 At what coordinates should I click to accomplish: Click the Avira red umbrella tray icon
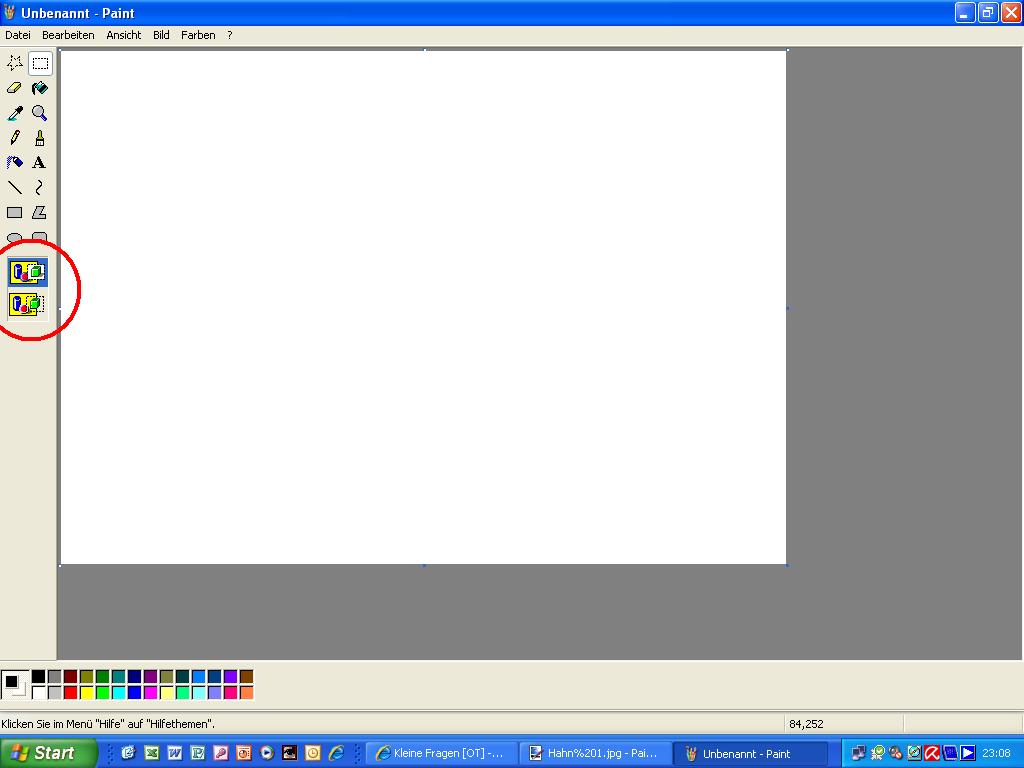932,753
